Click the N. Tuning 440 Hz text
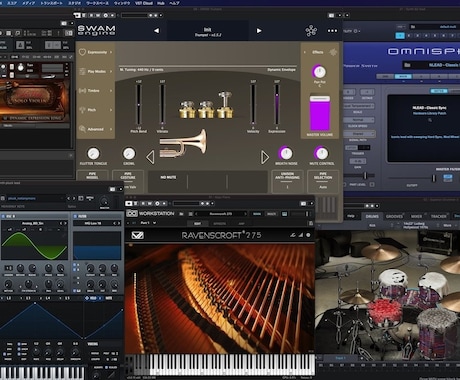 pos(142,70)
